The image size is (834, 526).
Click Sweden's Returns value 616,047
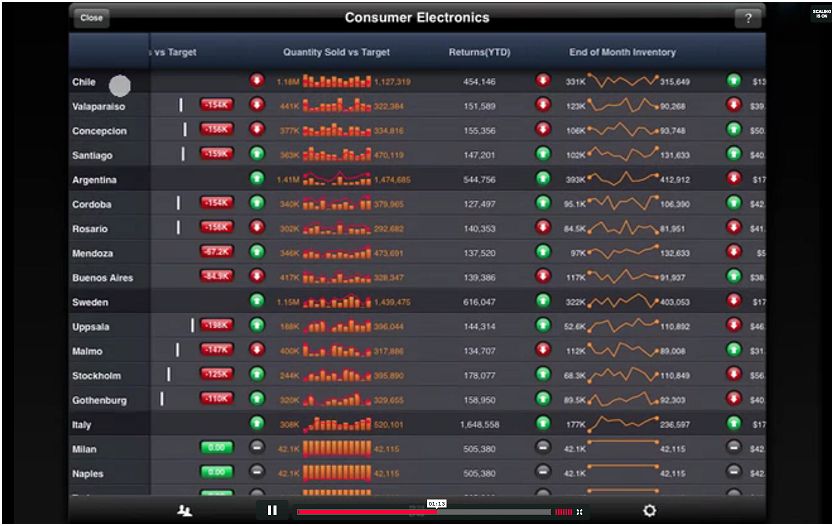[x=479, y=302]
